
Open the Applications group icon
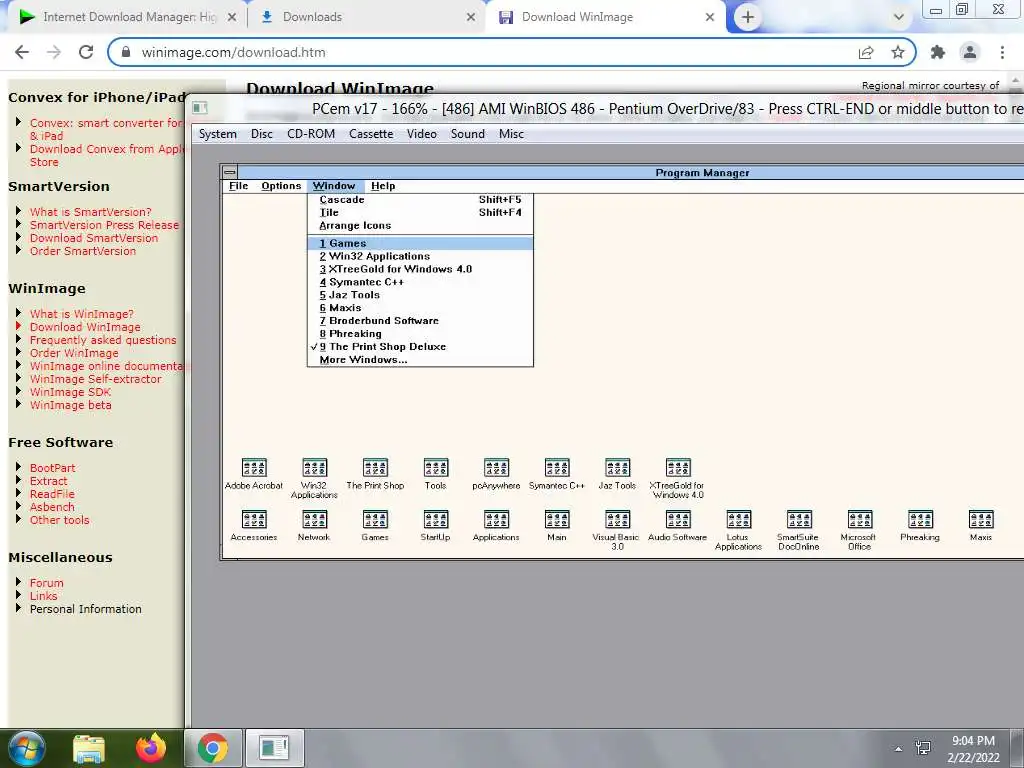(496, 519)
